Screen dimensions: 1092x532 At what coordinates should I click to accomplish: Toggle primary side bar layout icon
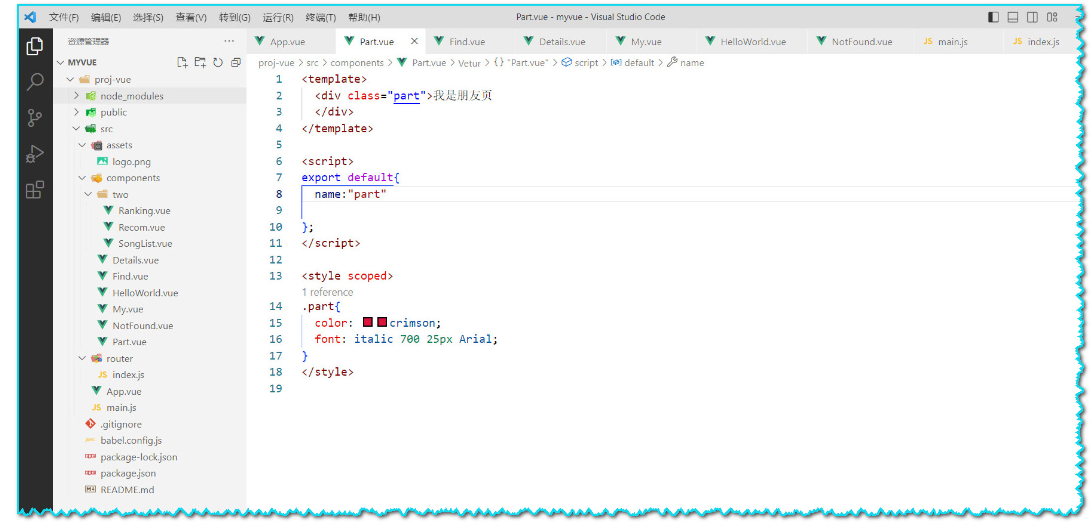(x=994, y=17)
